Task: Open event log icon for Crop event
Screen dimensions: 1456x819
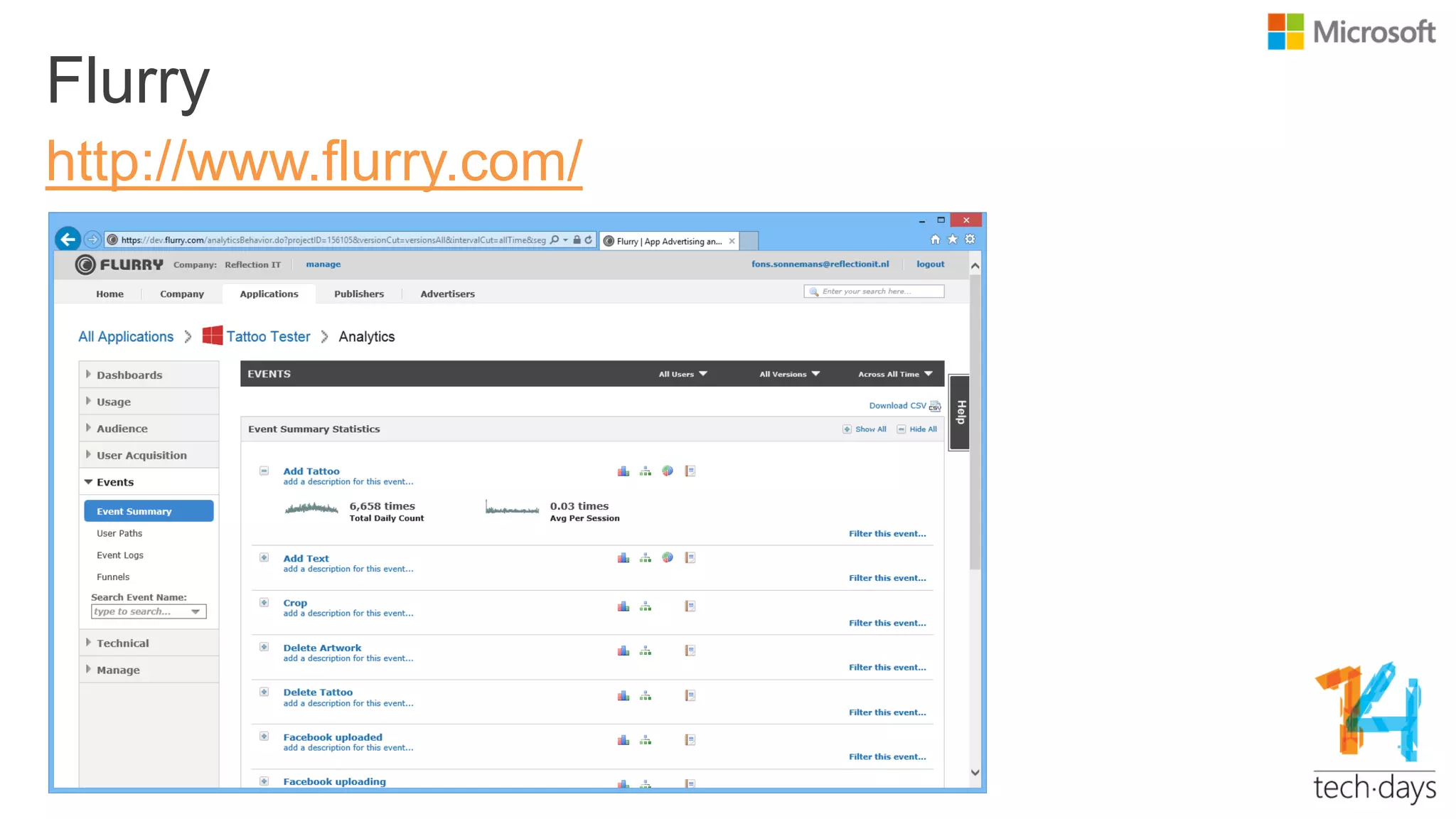Action: click(x=690, y=606)
